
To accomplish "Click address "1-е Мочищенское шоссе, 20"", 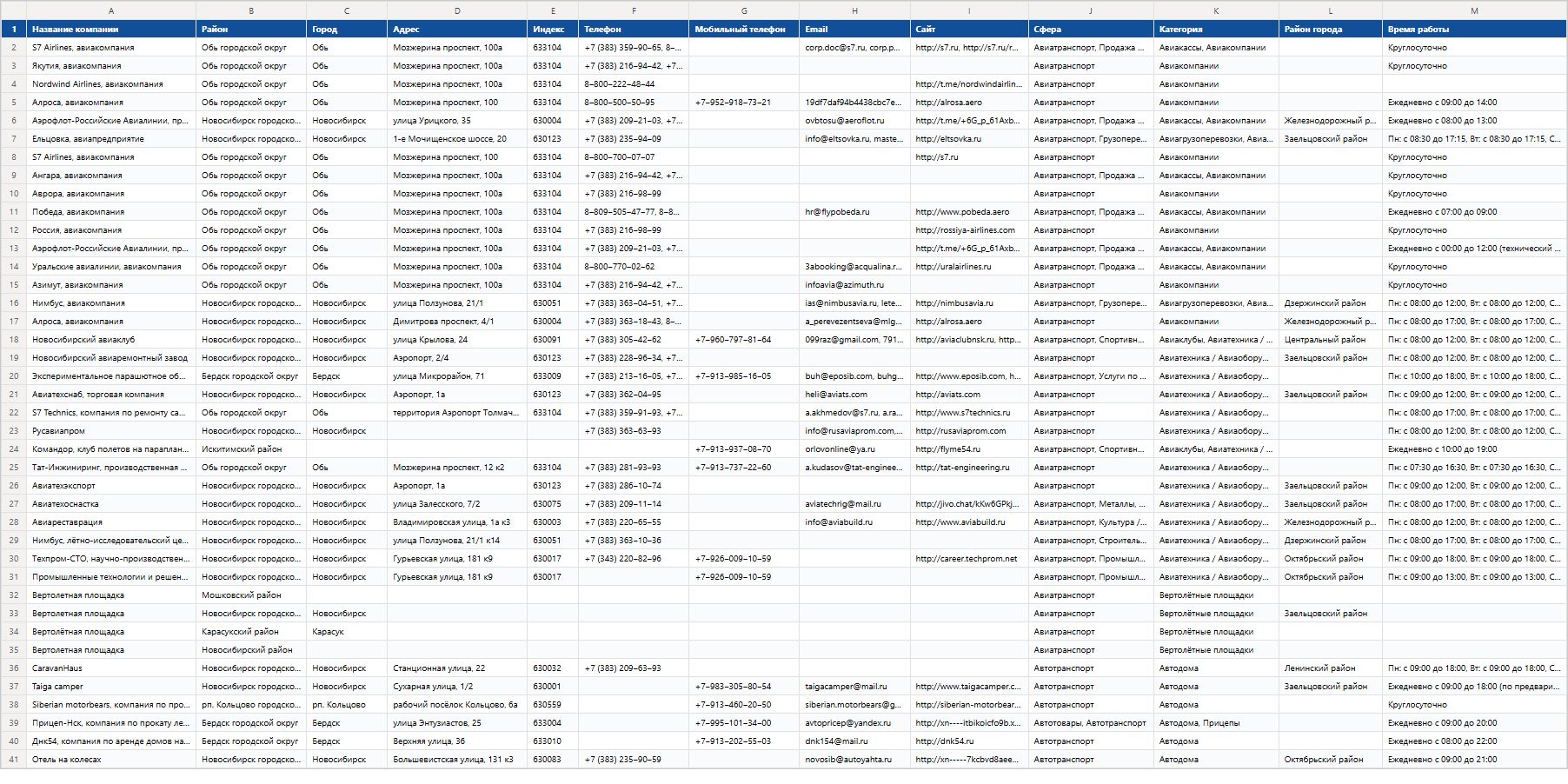I will [x=457, y=139].
